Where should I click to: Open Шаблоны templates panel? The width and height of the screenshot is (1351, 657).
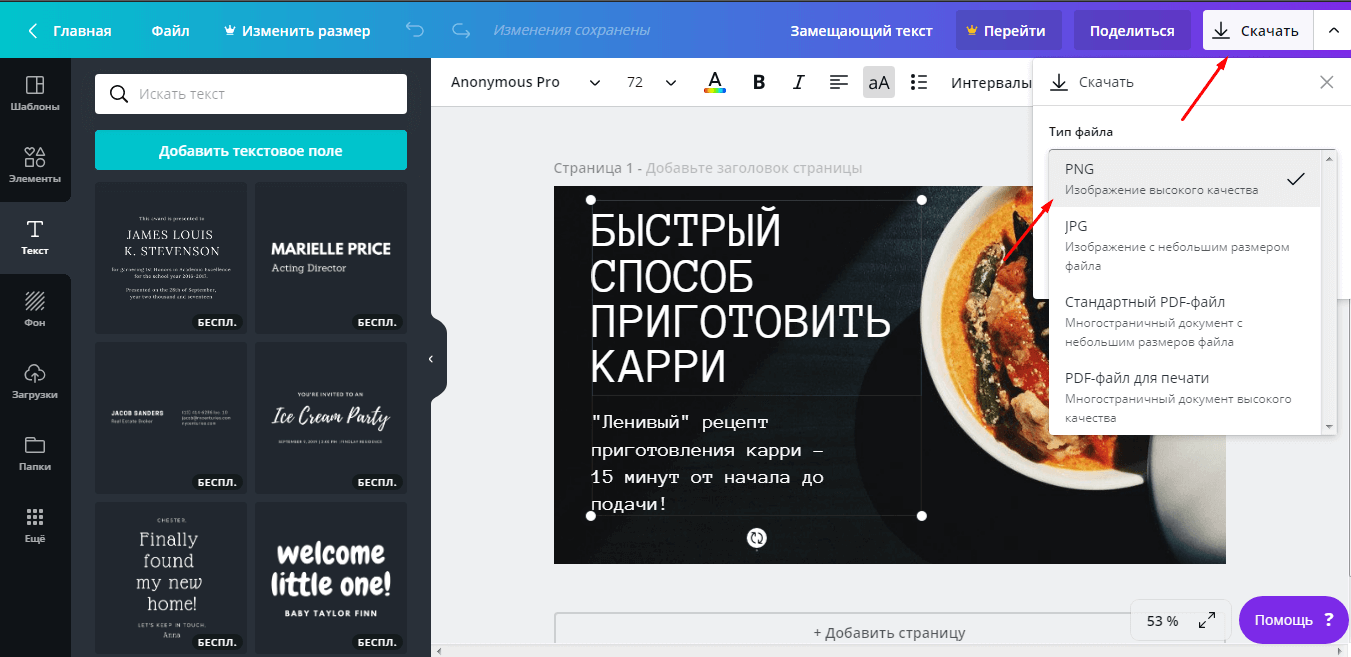pyautogui.click(x=35, y=93)
